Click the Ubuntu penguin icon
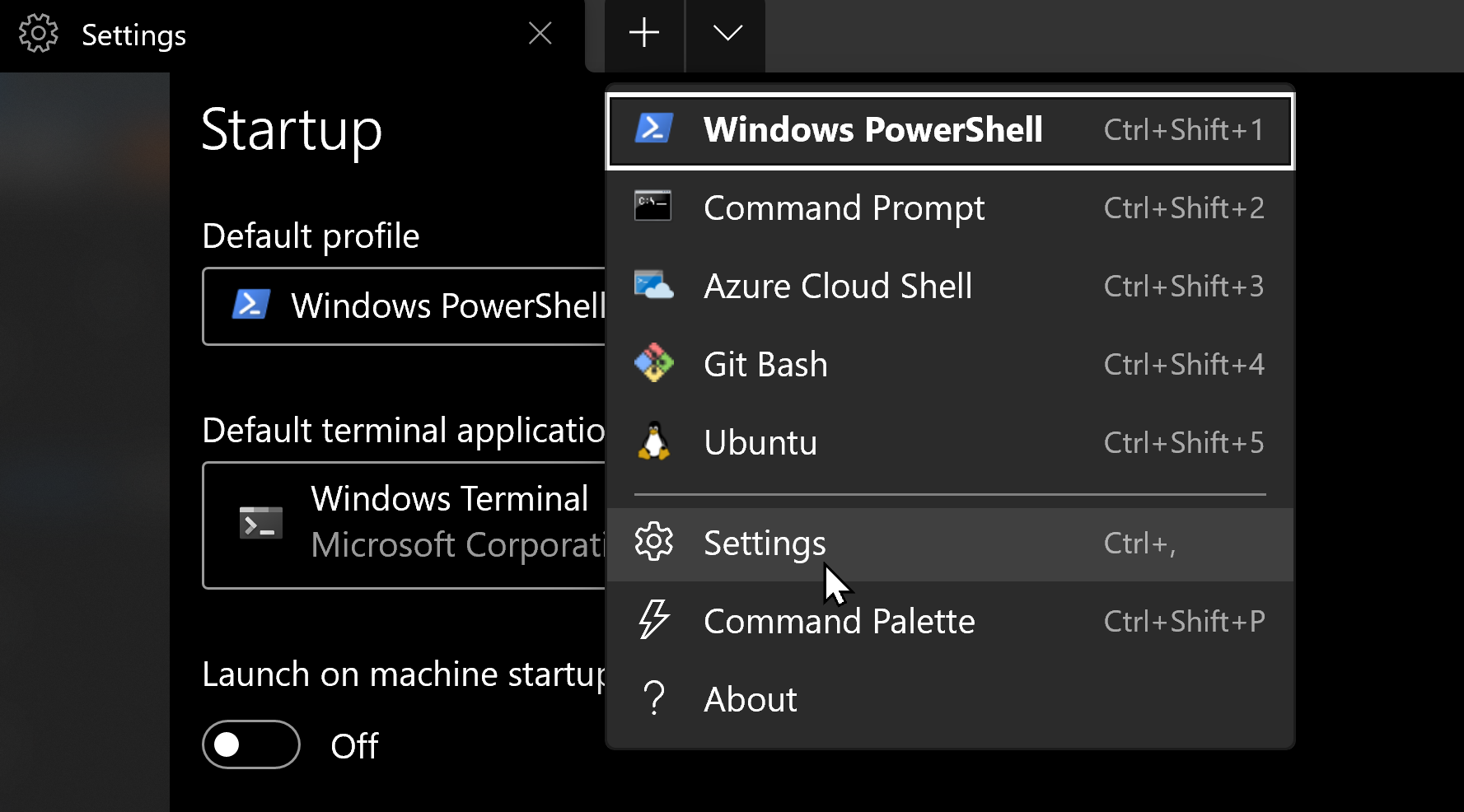This screenshot has width=1464, height=812. (653, 441)
